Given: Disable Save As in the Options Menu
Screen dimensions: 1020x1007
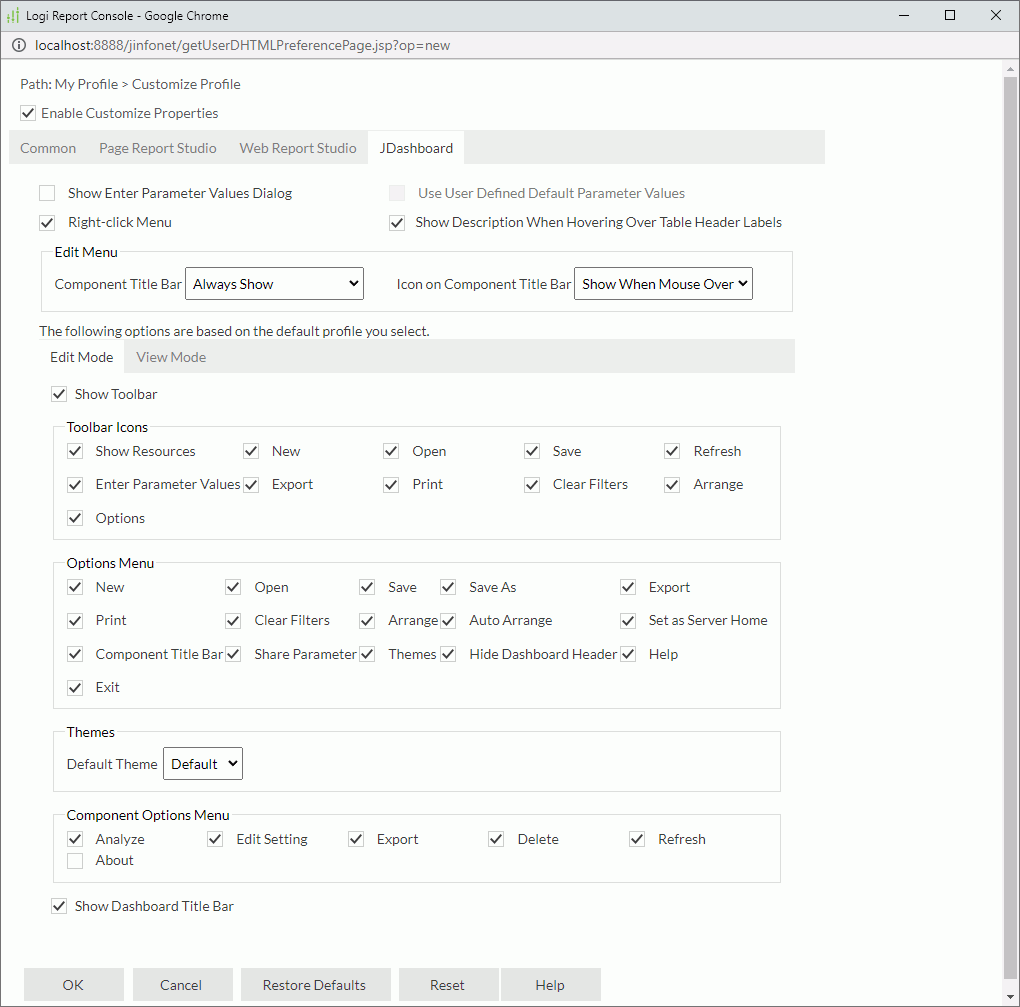Looking at the screenshot, I should [447, 587].
